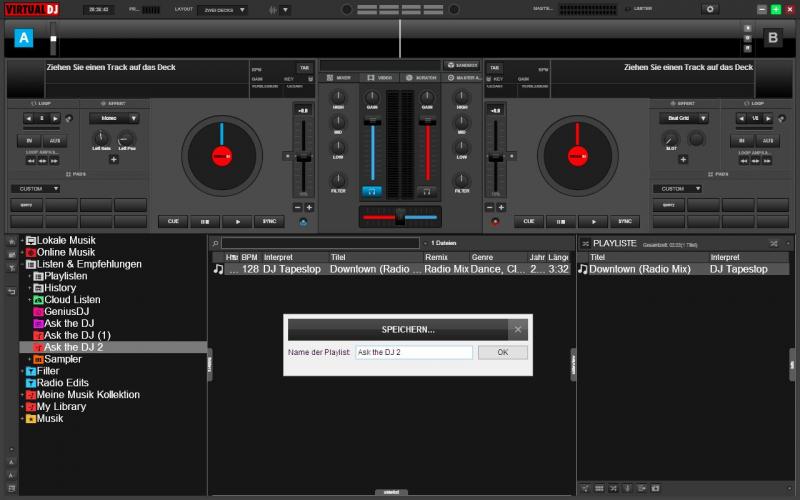The height and width of the screenshot is (500, 800).
Task: Click the SYNC button on right deck
Action: (x=624, y=221)
